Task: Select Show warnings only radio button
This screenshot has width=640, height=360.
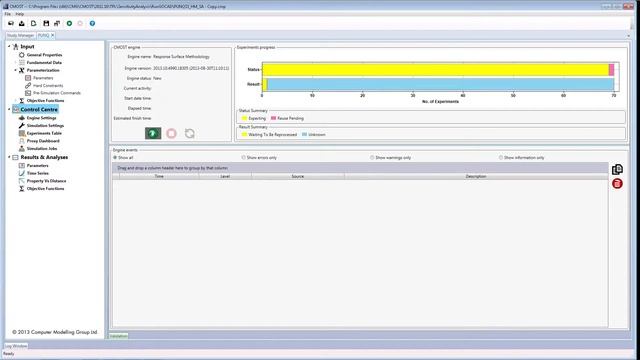Action: pos(372,158)
